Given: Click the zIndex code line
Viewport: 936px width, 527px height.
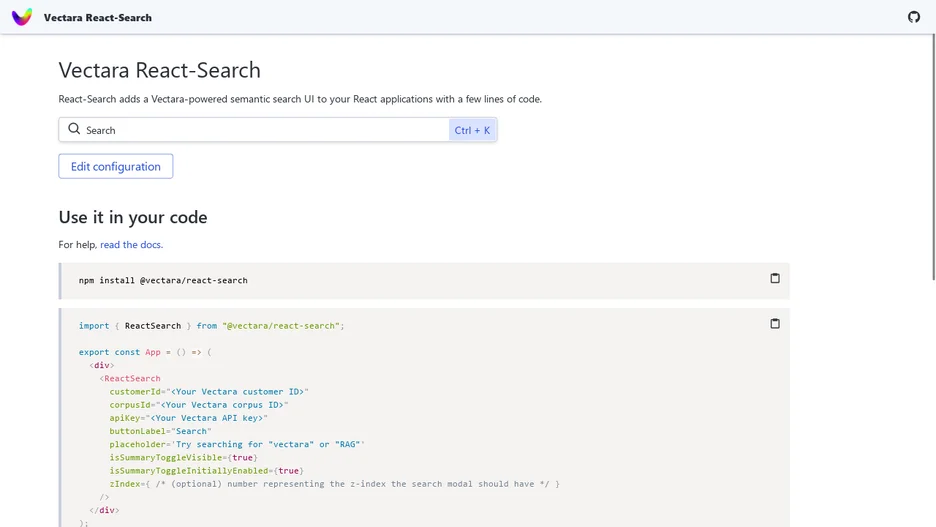Looking at the screenshot, I should [x=334, y=483].
